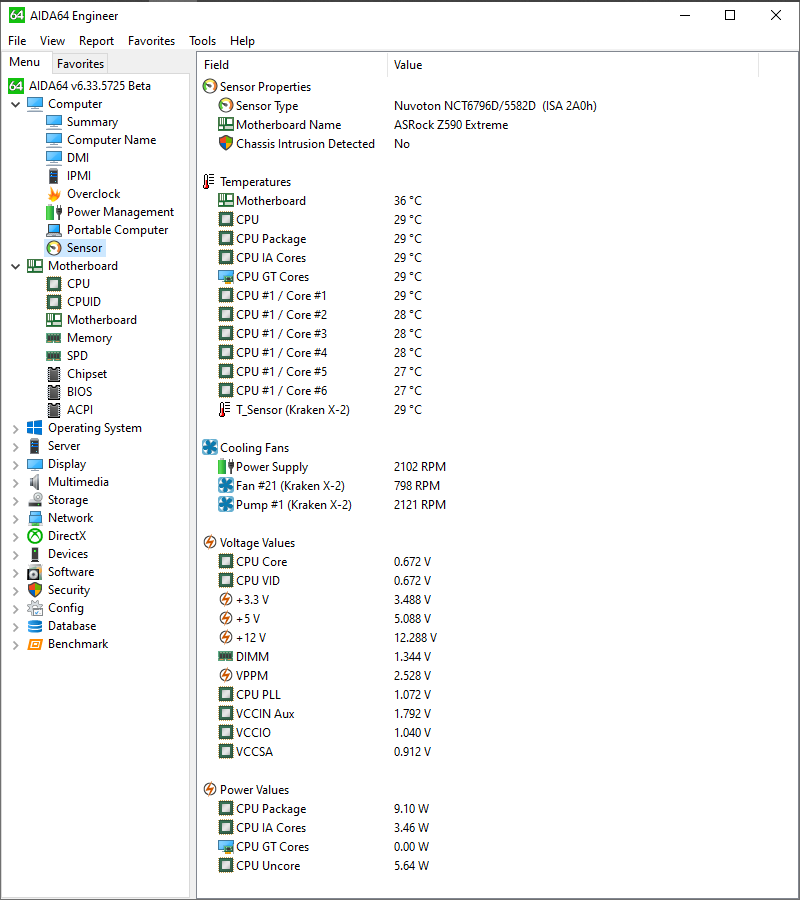
Task: Expand the Display tree node
Action: (15, 465)
